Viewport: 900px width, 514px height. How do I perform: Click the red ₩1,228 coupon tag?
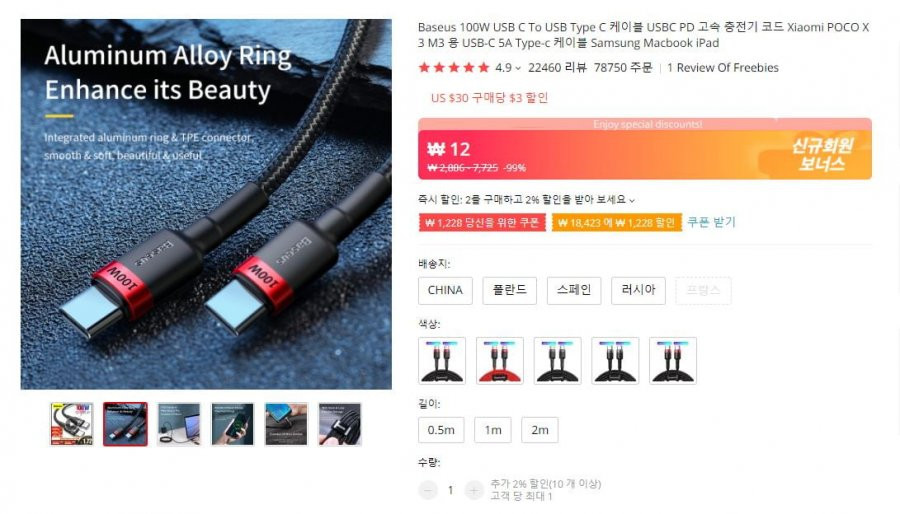tap(482, 223)
